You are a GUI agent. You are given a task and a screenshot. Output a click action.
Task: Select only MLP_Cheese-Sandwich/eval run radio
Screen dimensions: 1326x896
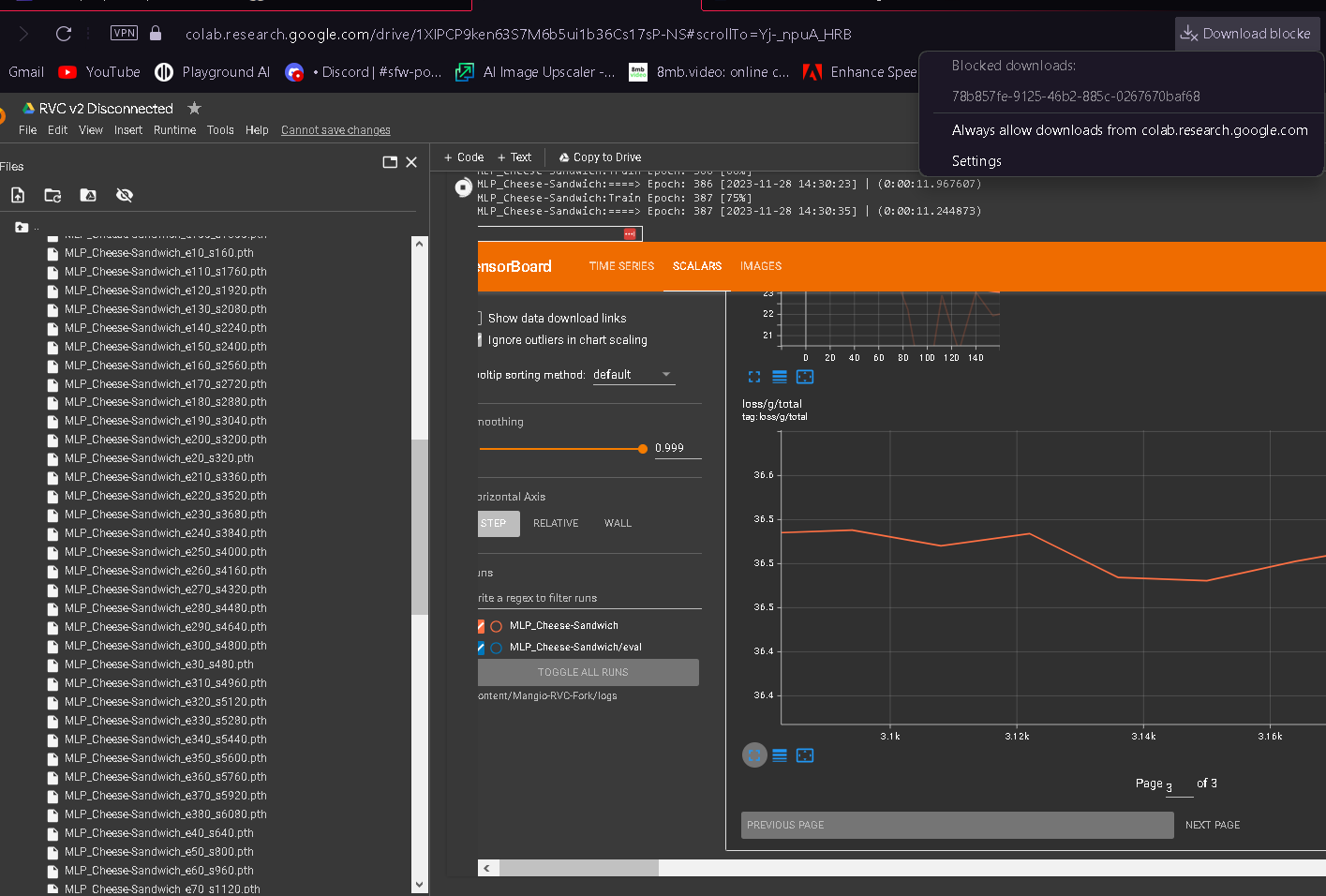pyautogui.click(x=497, y=648)
